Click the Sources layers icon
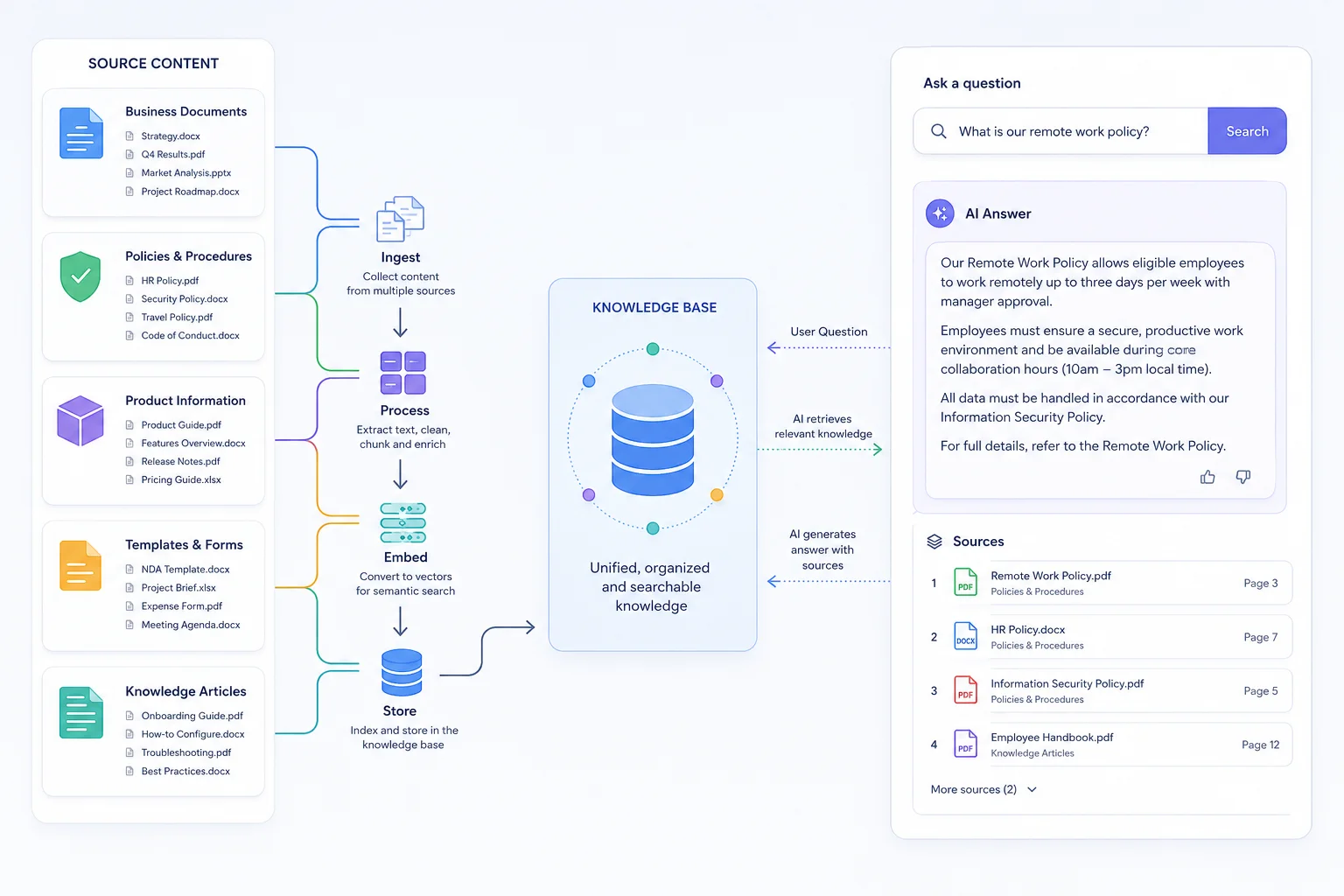 click(x=934, y=542)
